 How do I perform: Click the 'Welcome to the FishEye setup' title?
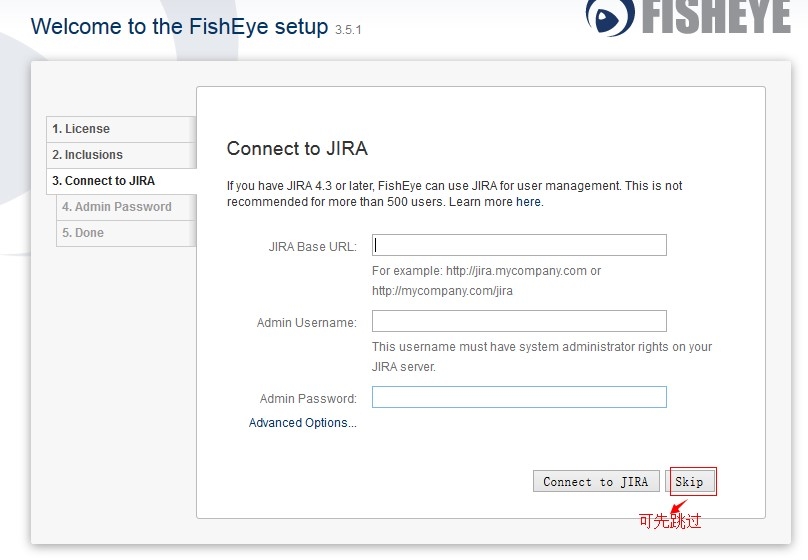179,26
